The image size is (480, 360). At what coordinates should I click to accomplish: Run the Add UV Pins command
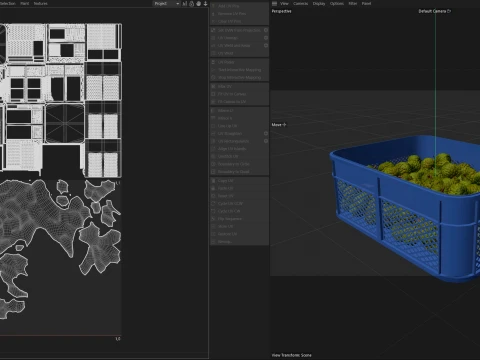(239, 6)
